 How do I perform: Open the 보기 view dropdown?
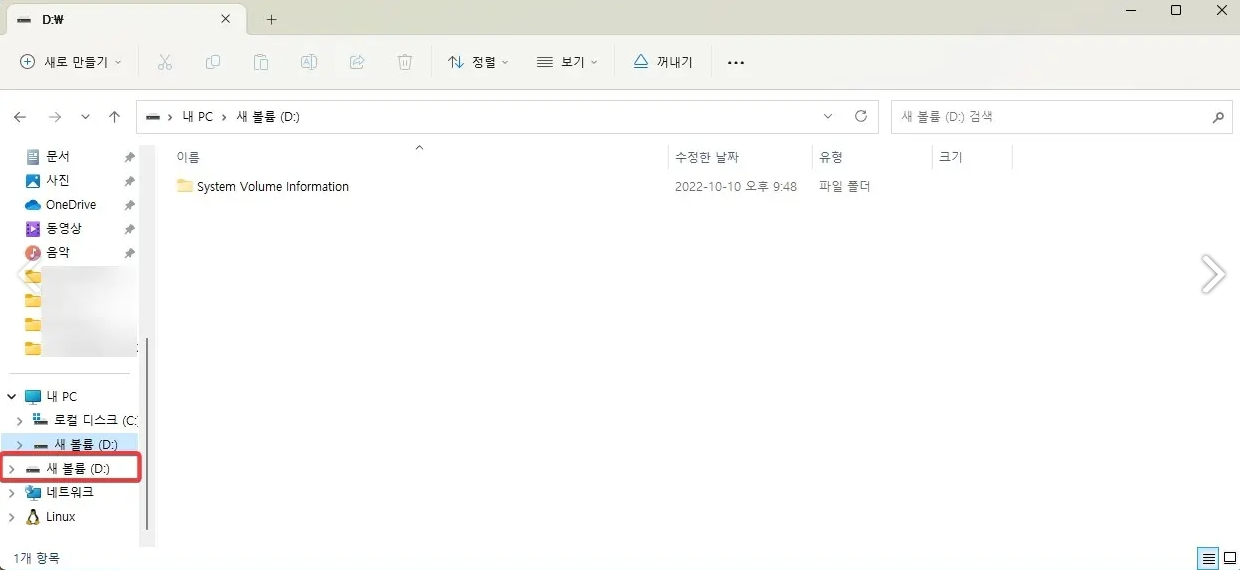567,62
